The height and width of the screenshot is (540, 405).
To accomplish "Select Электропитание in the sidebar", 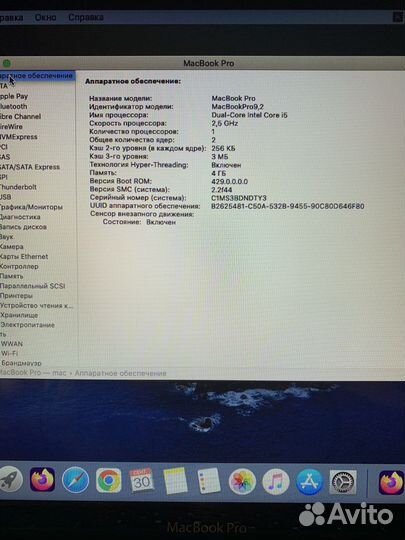I will 28,325.
